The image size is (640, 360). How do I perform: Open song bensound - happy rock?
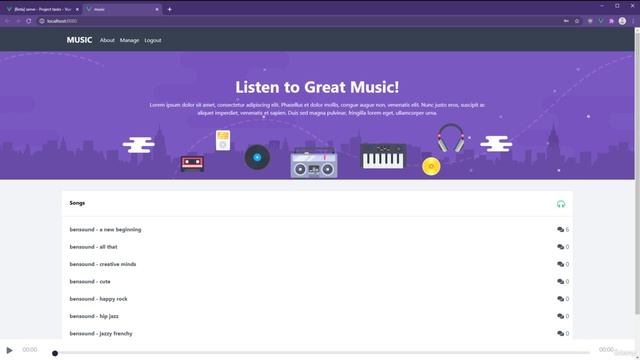[98, 299]
